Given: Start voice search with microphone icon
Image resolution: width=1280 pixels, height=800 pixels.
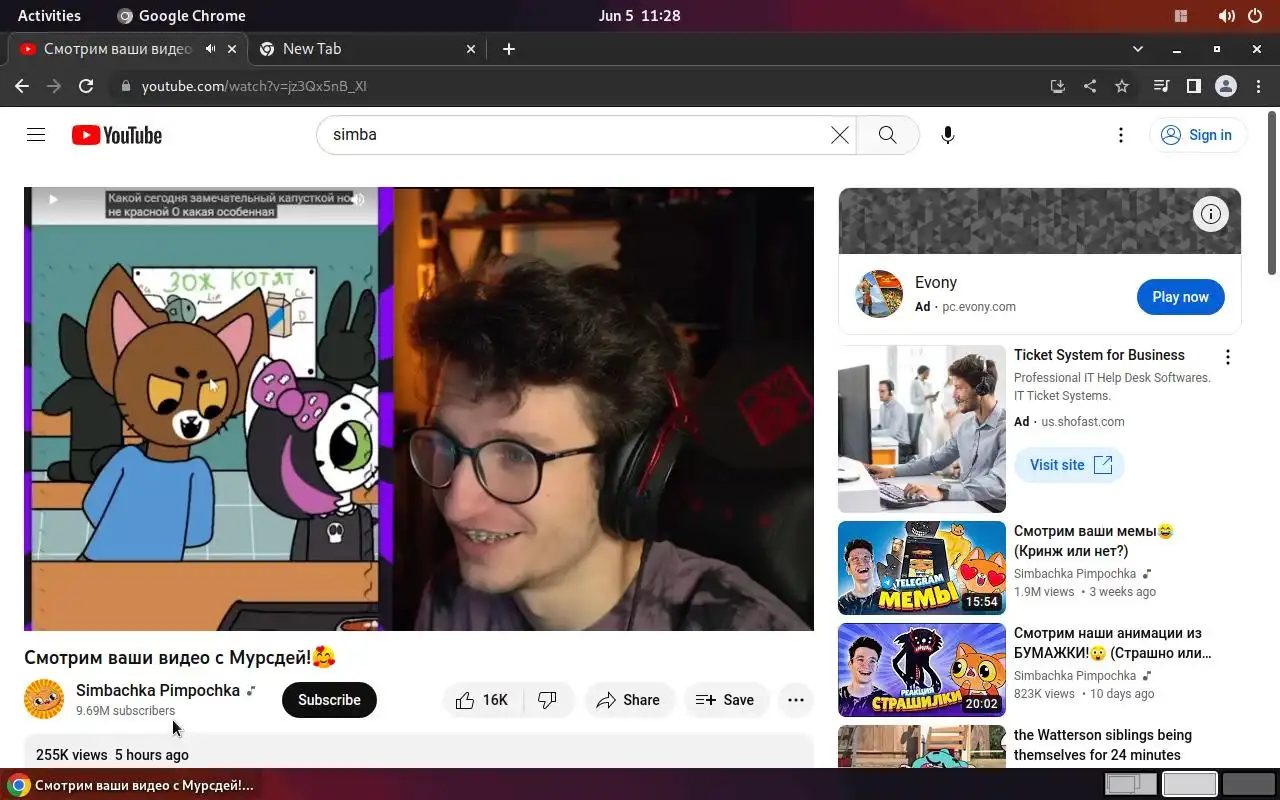Looking at the screenshot, I should click(x=948, y=135).
